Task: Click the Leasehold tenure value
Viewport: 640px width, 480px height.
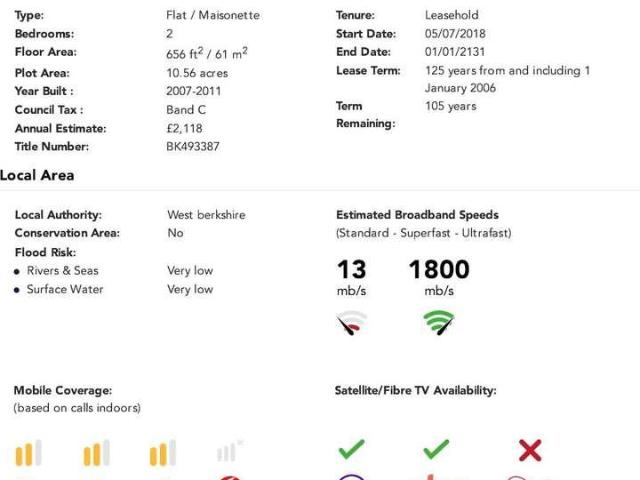Action: [451, 15]
